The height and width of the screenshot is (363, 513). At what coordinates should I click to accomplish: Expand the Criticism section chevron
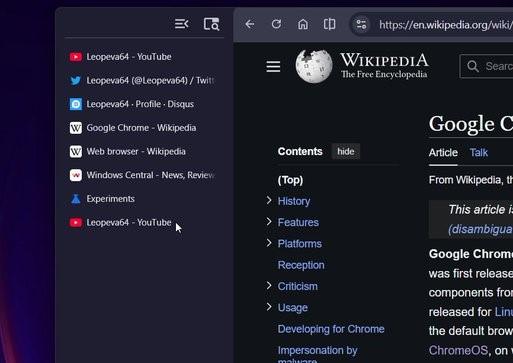[x=269, y=286]
